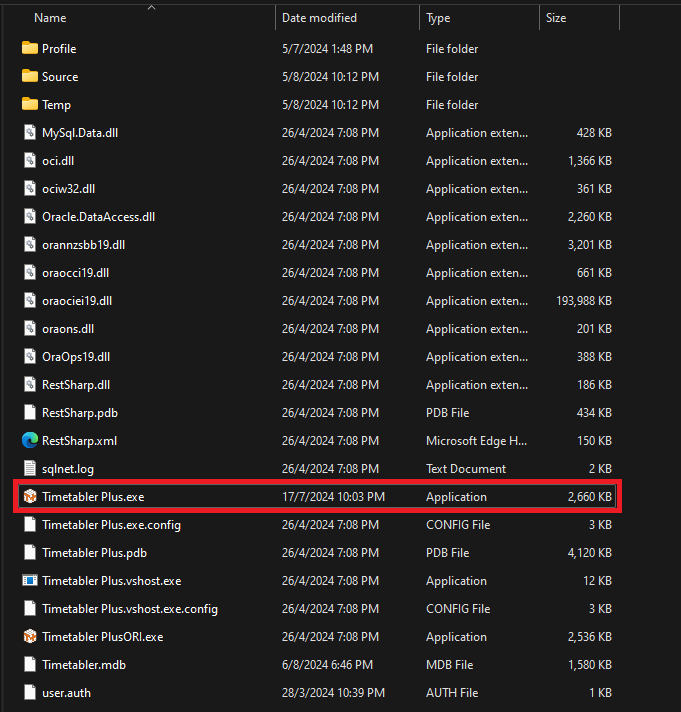The width and height of the screenshot is (681, 712).
Task: Select the oraociei19.dll file row
Action: pos(77,301)
